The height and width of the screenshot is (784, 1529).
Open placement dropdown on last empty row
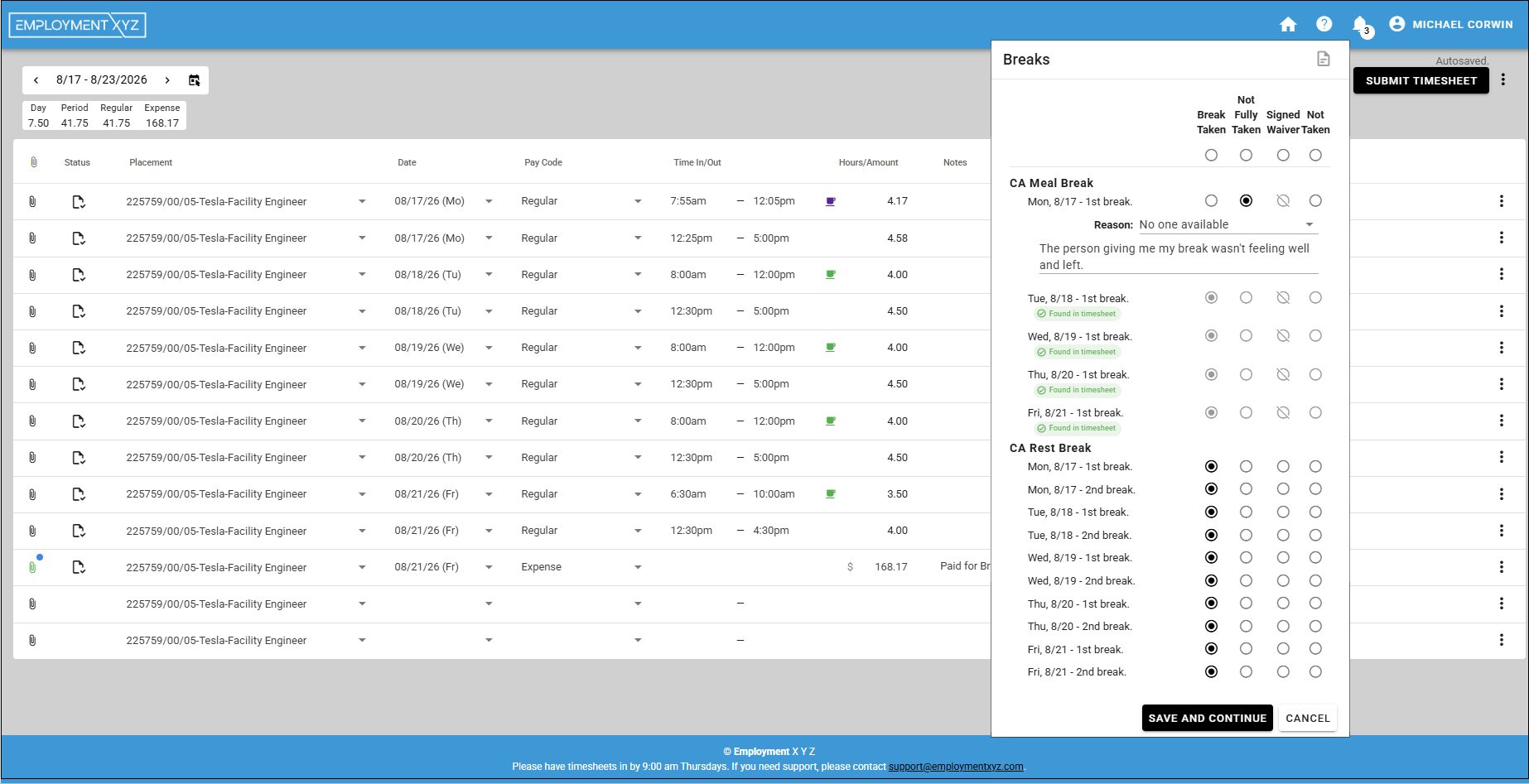pyautogui.click(x=362, y=640)
